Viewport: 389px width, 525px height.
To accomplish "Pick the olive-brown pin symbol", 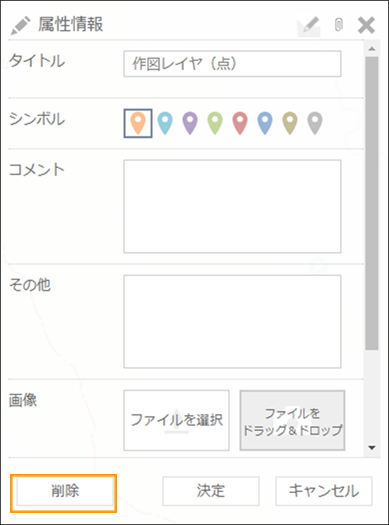I will coord(290,123).
